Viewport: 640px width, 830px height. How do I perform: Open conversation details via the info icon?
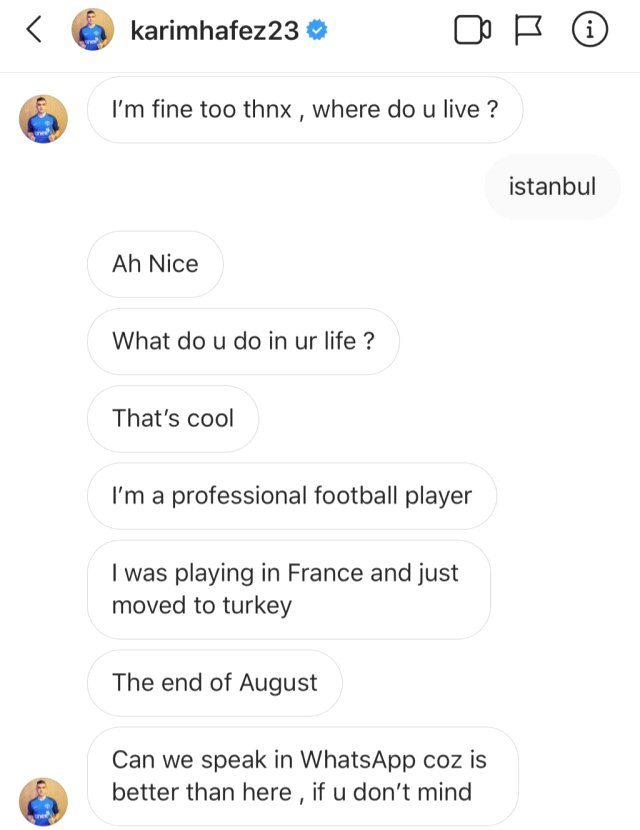(590, 31)
